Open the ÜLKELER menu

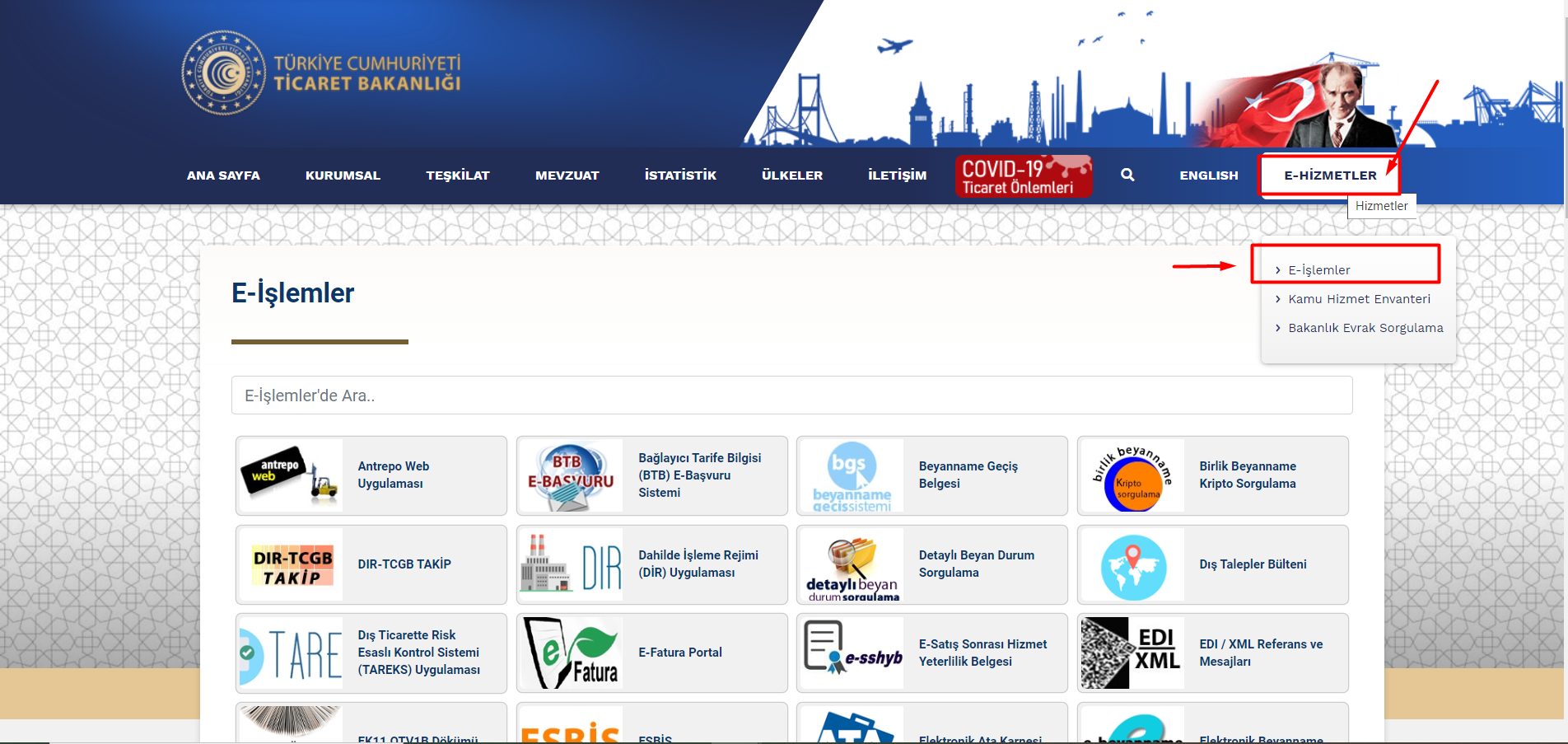792,175
